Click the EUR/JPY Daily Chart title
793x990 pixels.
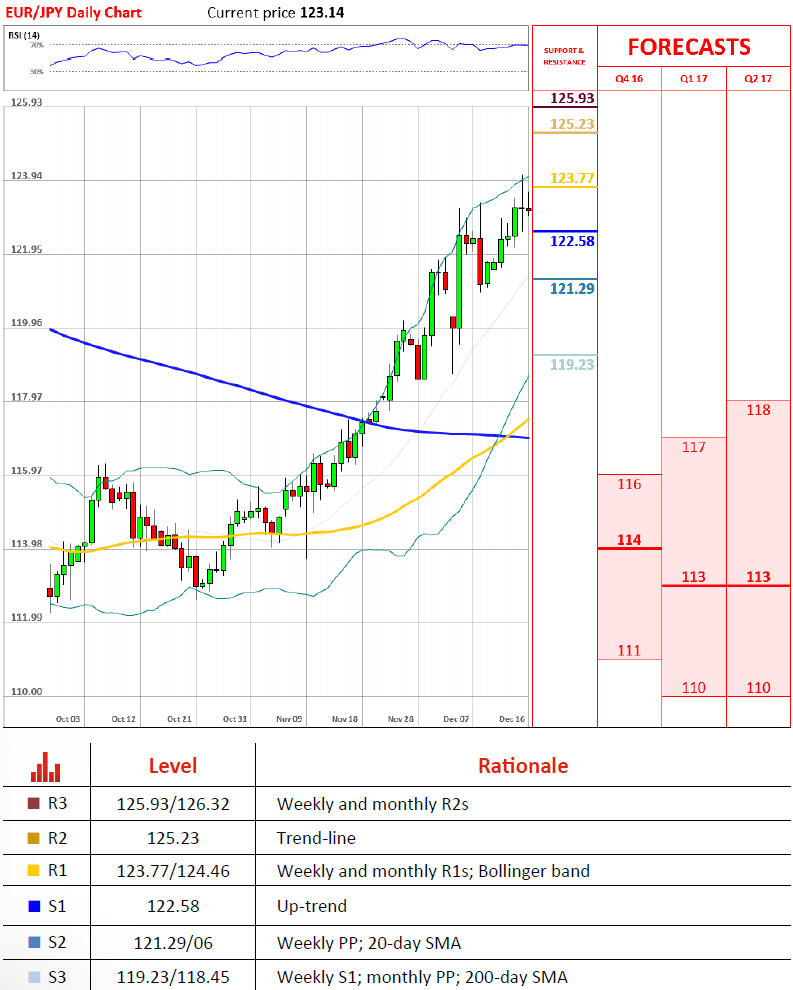pyautogui.click(x=73, y=12)
